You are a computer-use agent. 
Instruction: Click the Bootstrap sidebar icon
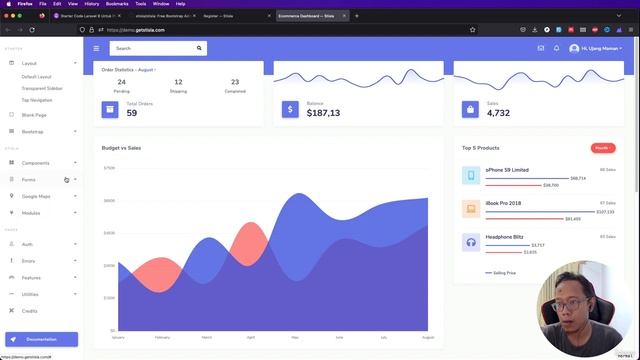[11, 131]
